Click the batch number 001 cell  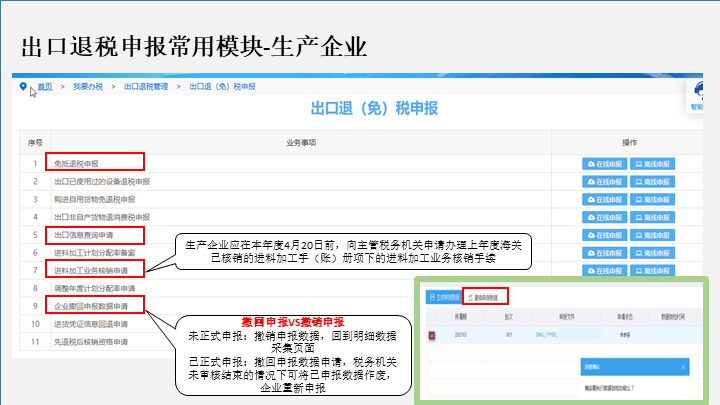coord(509,335)
